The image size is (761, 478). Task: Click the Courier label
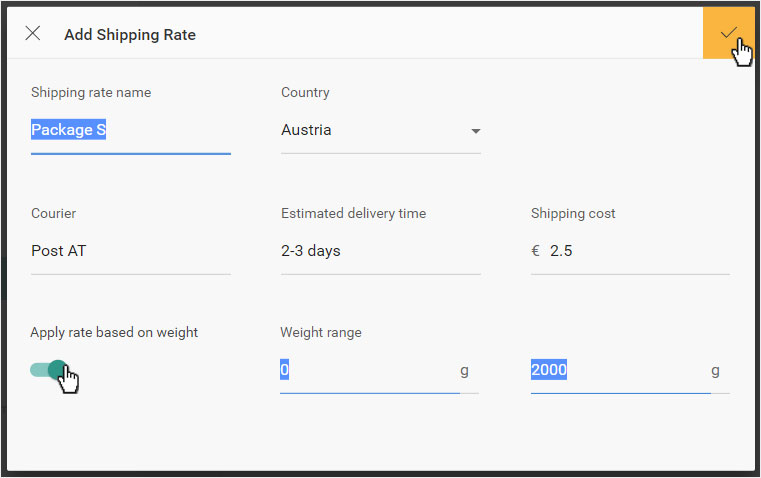click(53, 214)
